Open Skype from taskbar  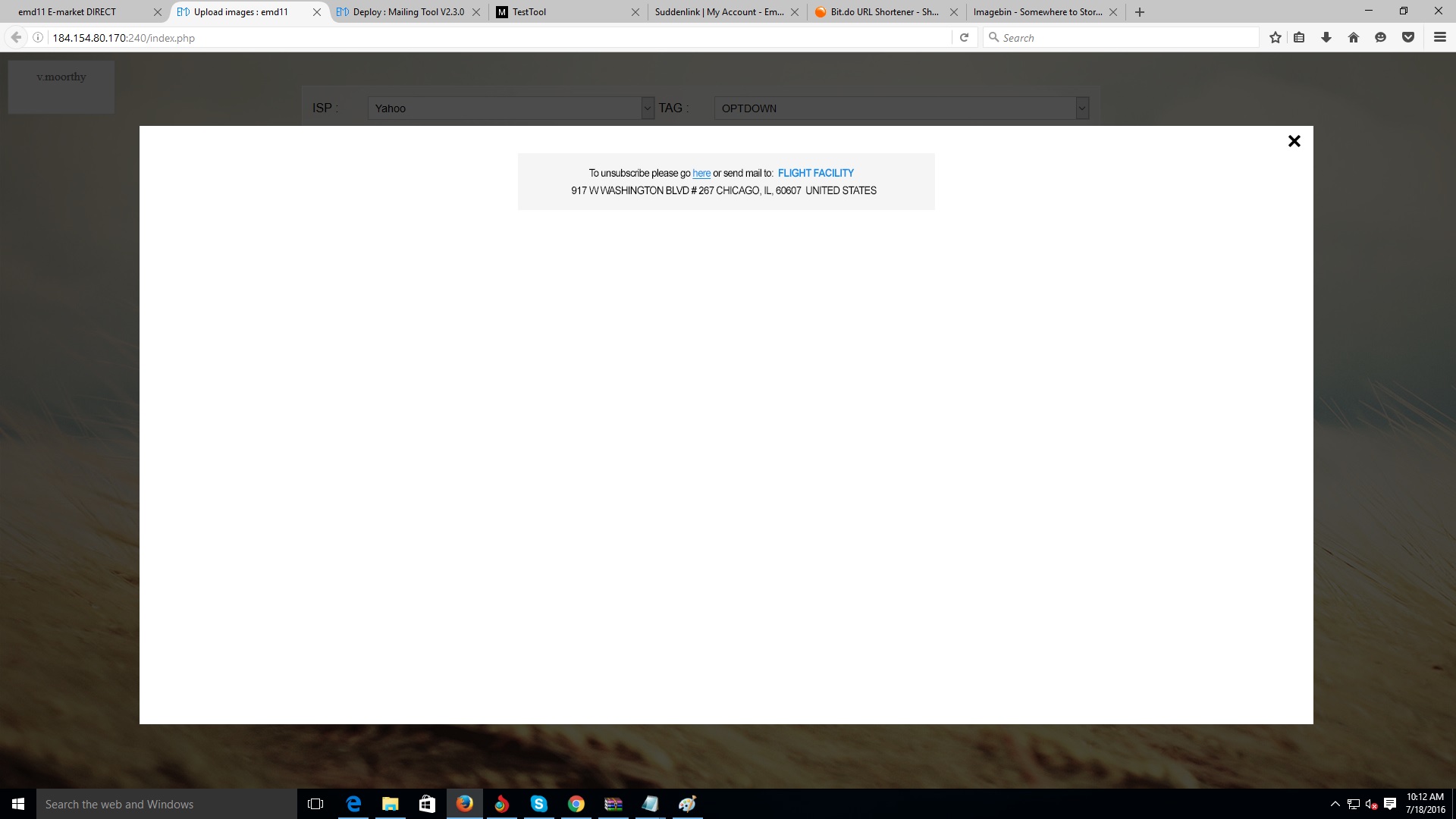click(539, 804)
